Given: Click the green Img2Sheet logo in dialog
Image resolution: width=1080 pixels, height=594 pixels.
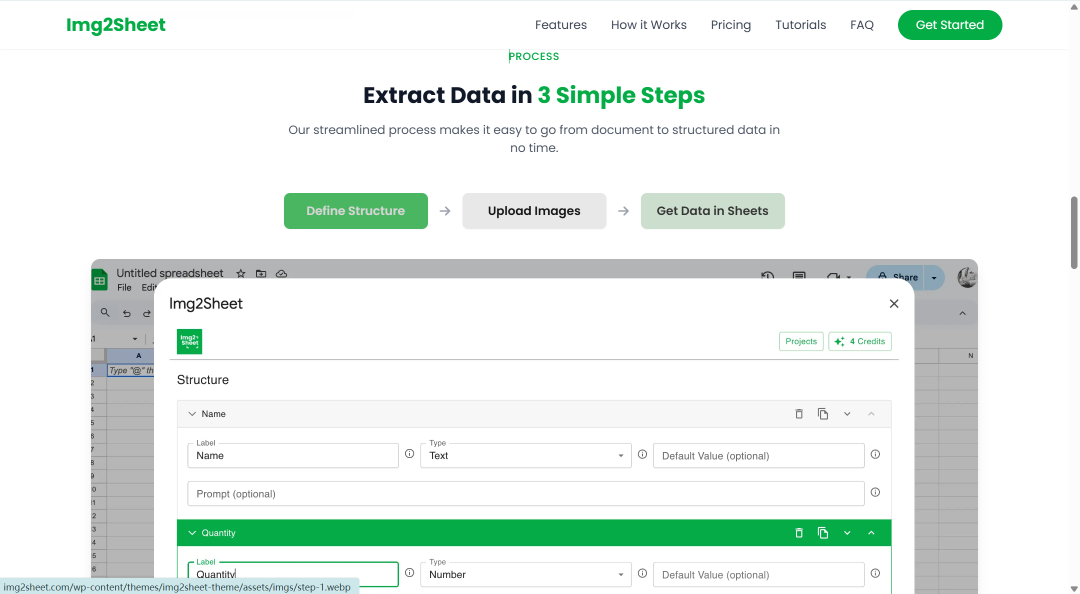Looking at the screenshot, I should pyautogui.click(x=189, y=342).
